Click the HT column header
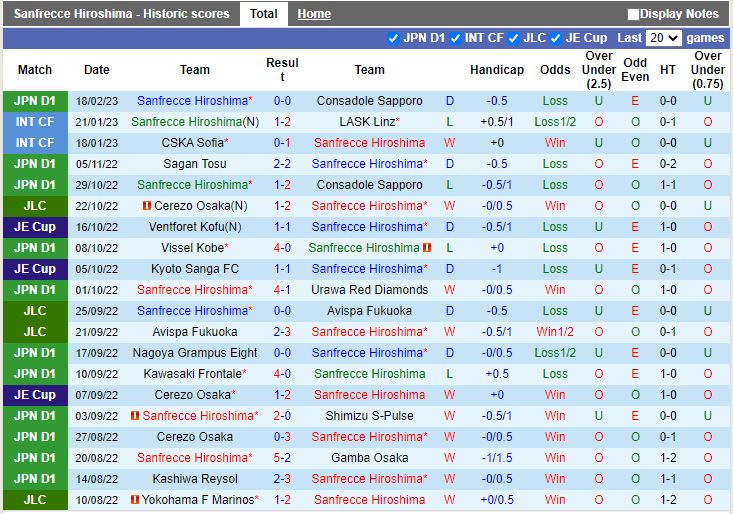The width and height of the screenshot is (733, 514). tap(668, 70)
